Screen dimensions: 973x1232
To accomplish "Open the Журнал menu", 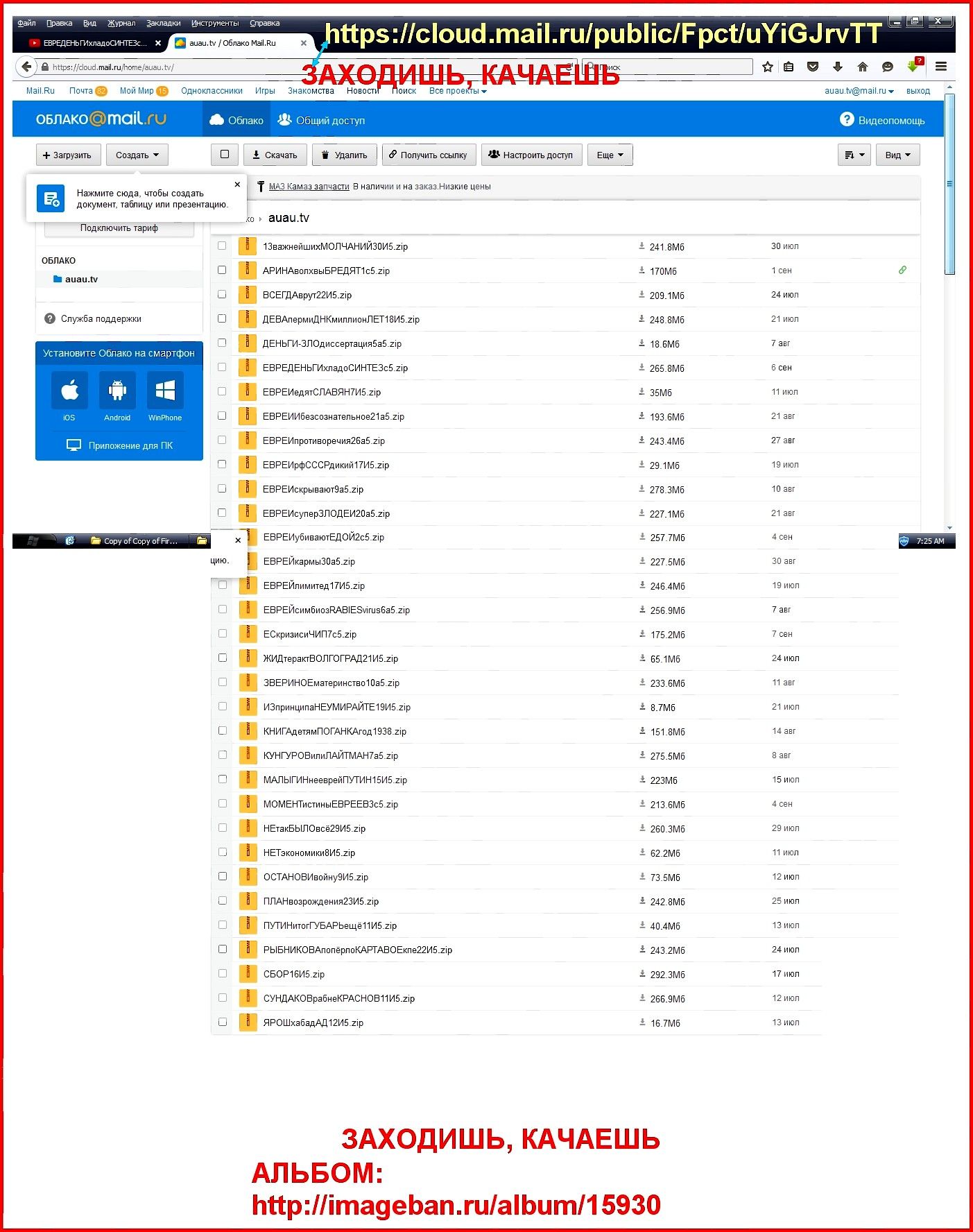I will tap(121, 23).
